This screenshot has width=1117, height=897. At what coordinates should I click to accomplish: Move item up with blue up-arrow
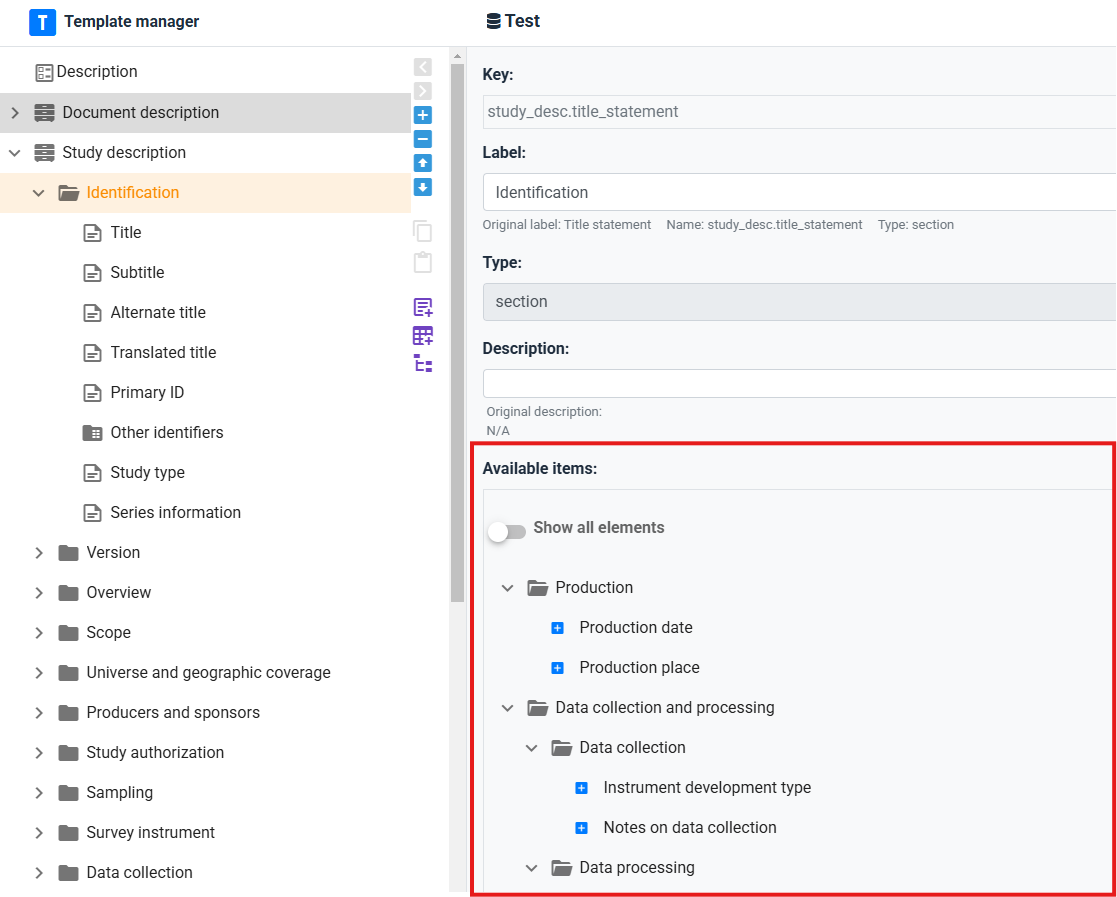pos(423,163)
